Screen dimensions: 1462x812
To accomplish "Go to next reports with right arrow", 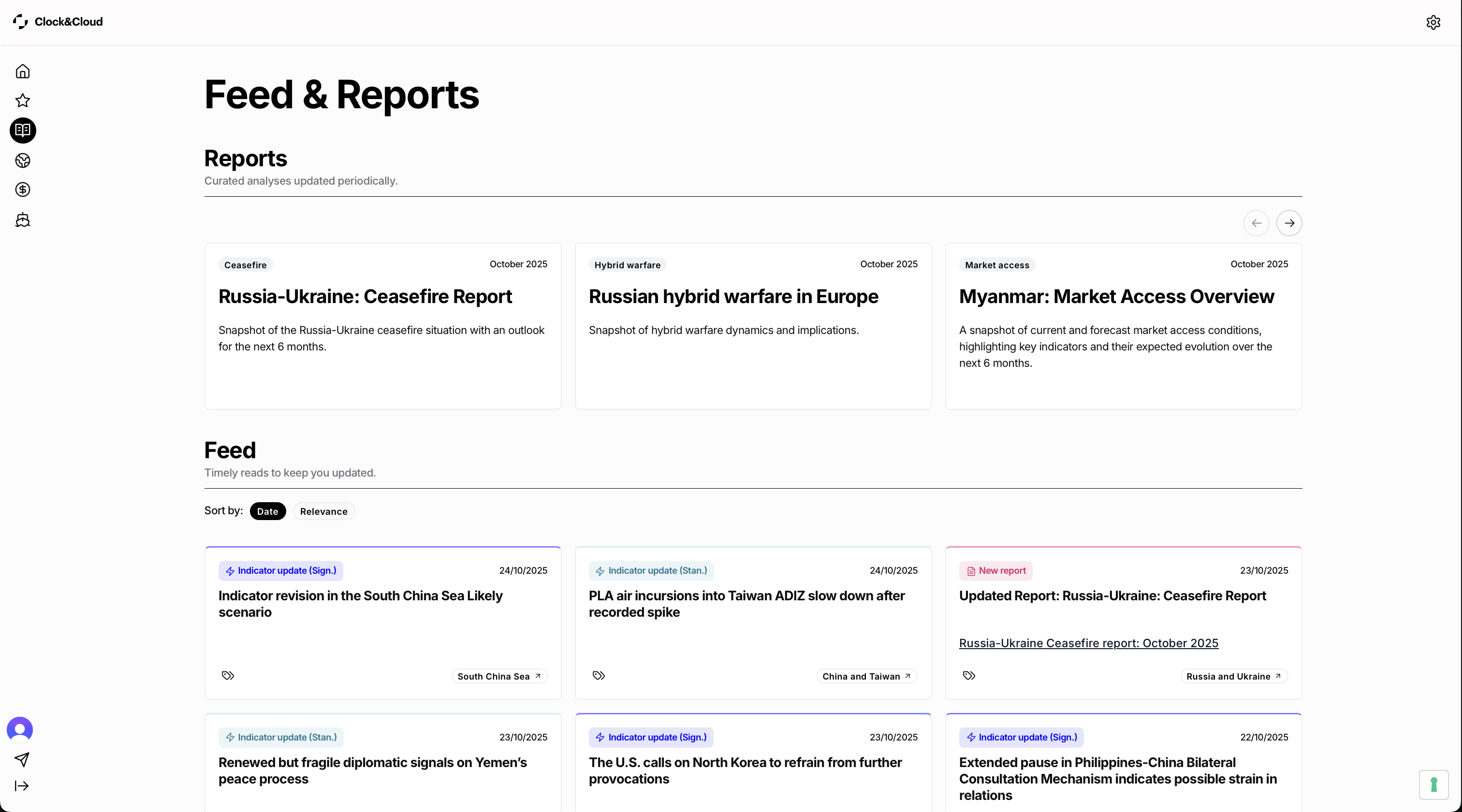I will click(x=1289, y=223).
